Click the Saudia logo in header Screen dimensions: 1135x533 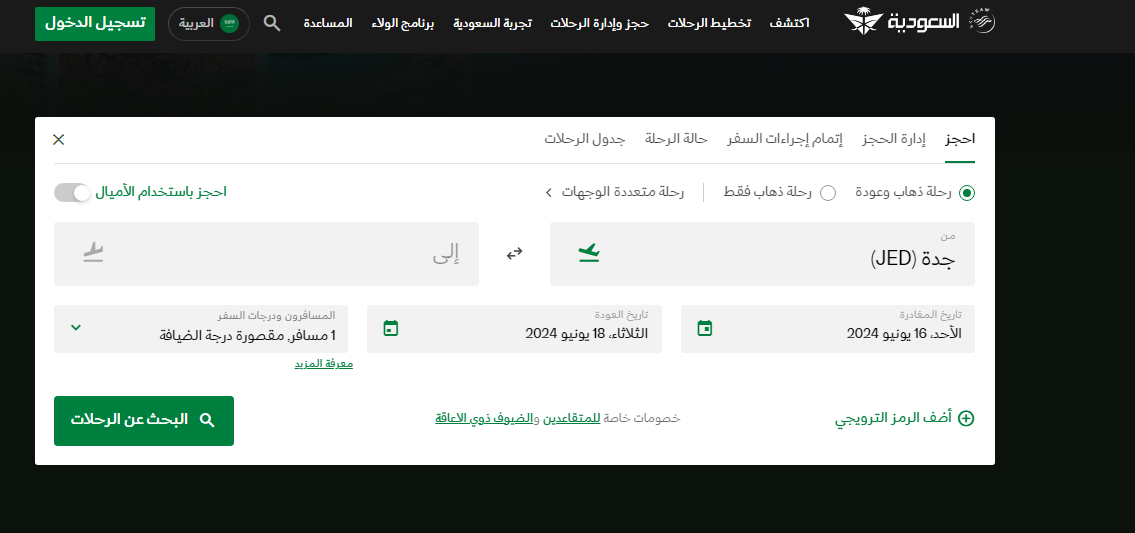pos(919,22)
